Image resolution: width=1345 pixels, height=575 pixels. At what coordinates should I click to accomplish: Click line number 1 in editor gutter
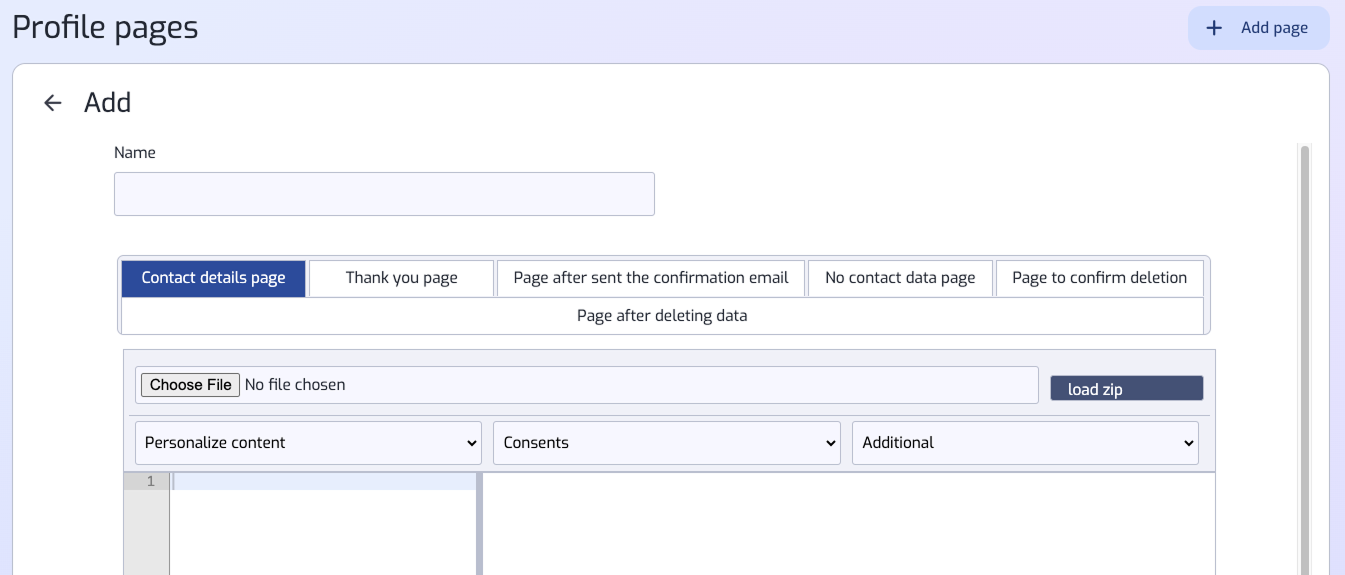[x=148, y=482]
